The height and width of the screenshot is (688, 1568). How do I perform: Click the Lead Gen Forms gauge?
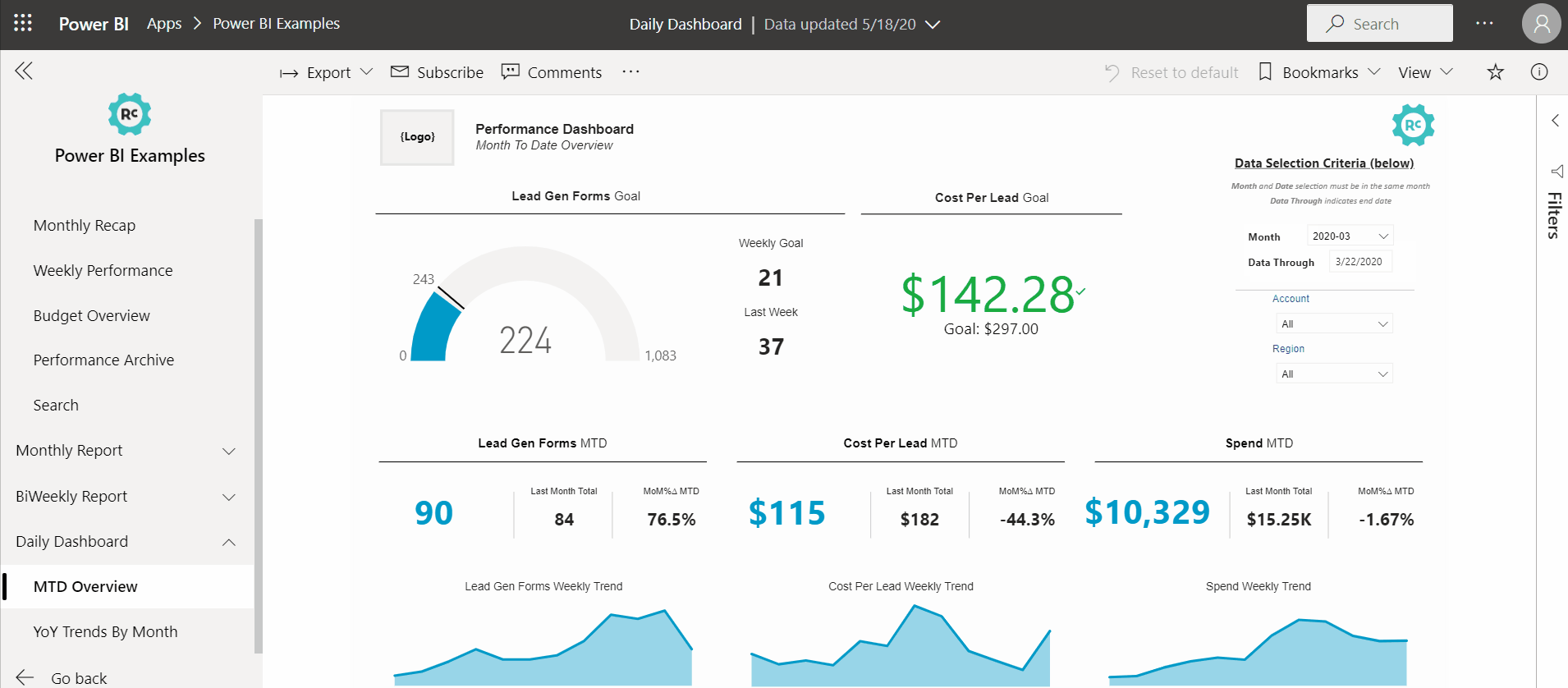tap(525, 305)
